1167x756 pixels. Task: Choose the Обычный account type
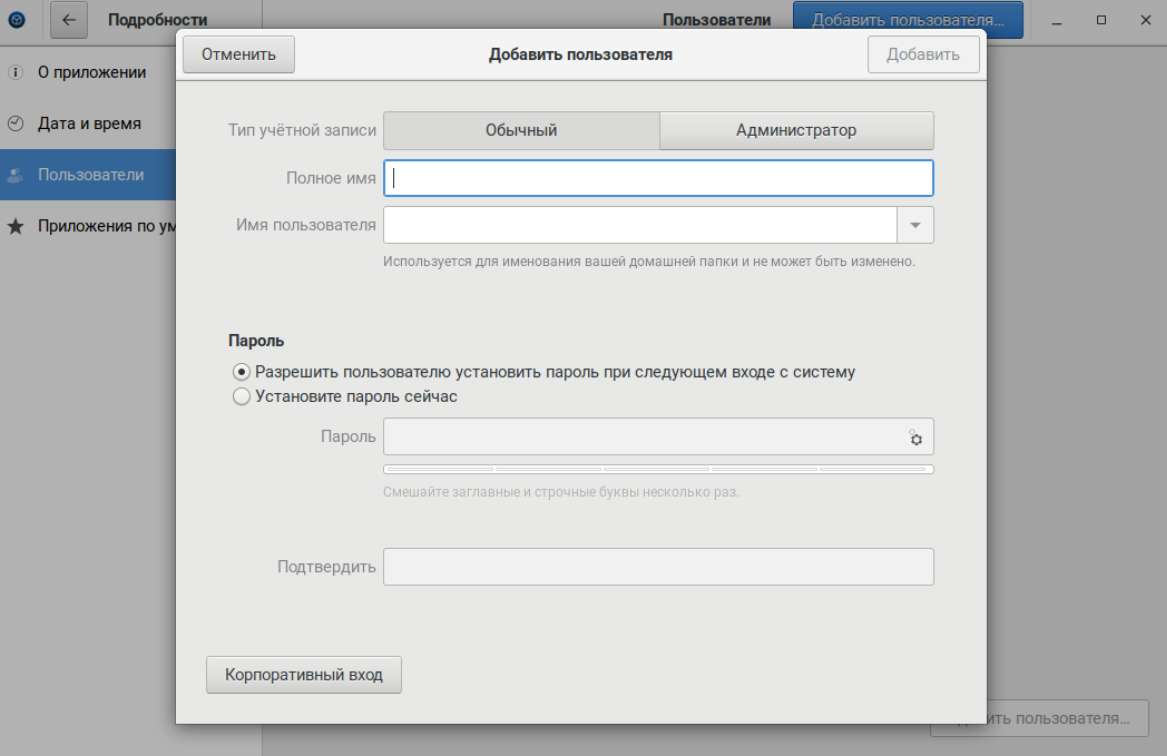[521, 130]
